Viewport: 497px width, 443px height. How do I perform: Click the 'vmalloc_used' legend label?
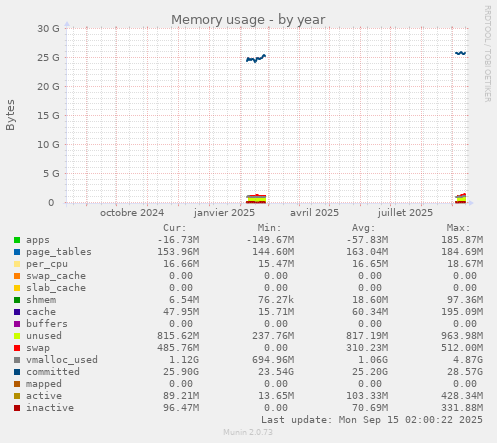[62, 360]
